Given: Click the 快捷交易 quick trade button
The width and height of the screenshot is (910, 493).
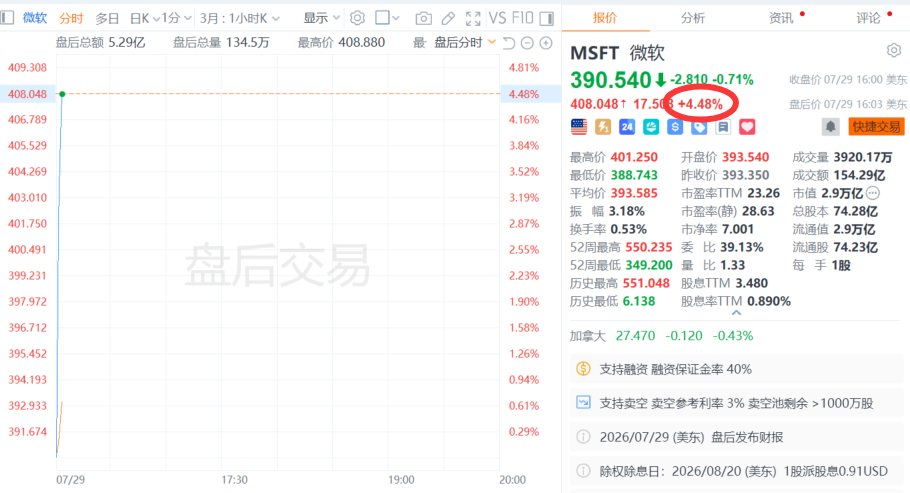Looking at the screenshot, I should pyautogui.click(x=876, y=127).
